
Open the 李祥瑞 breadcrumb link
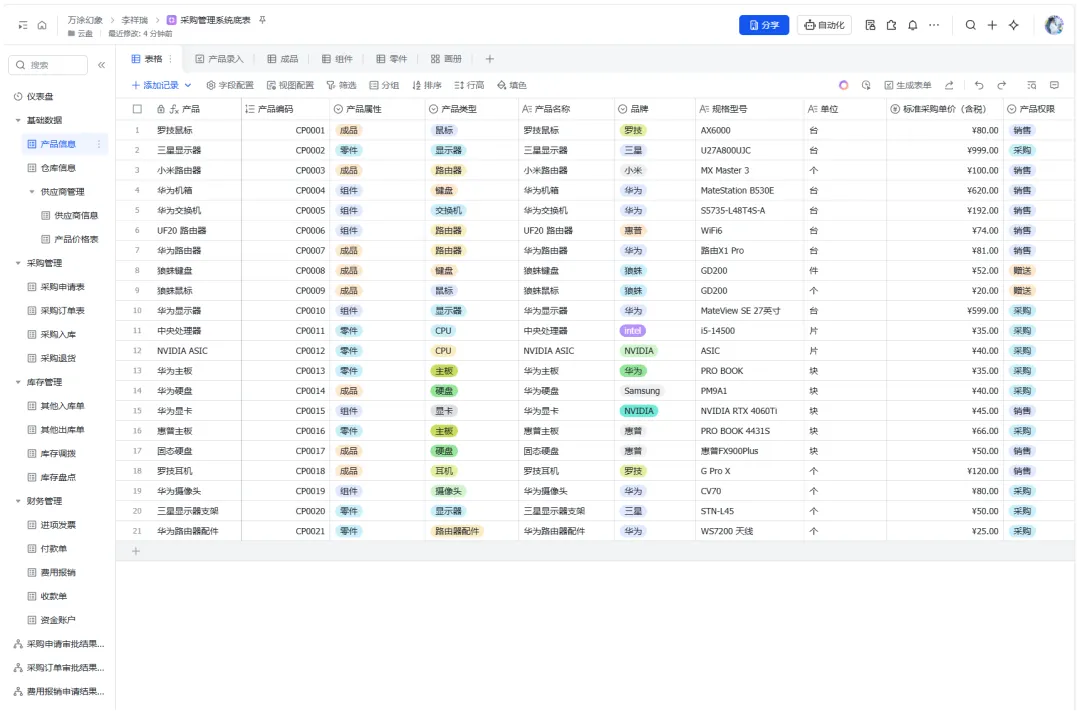click(x=135, y=20)
